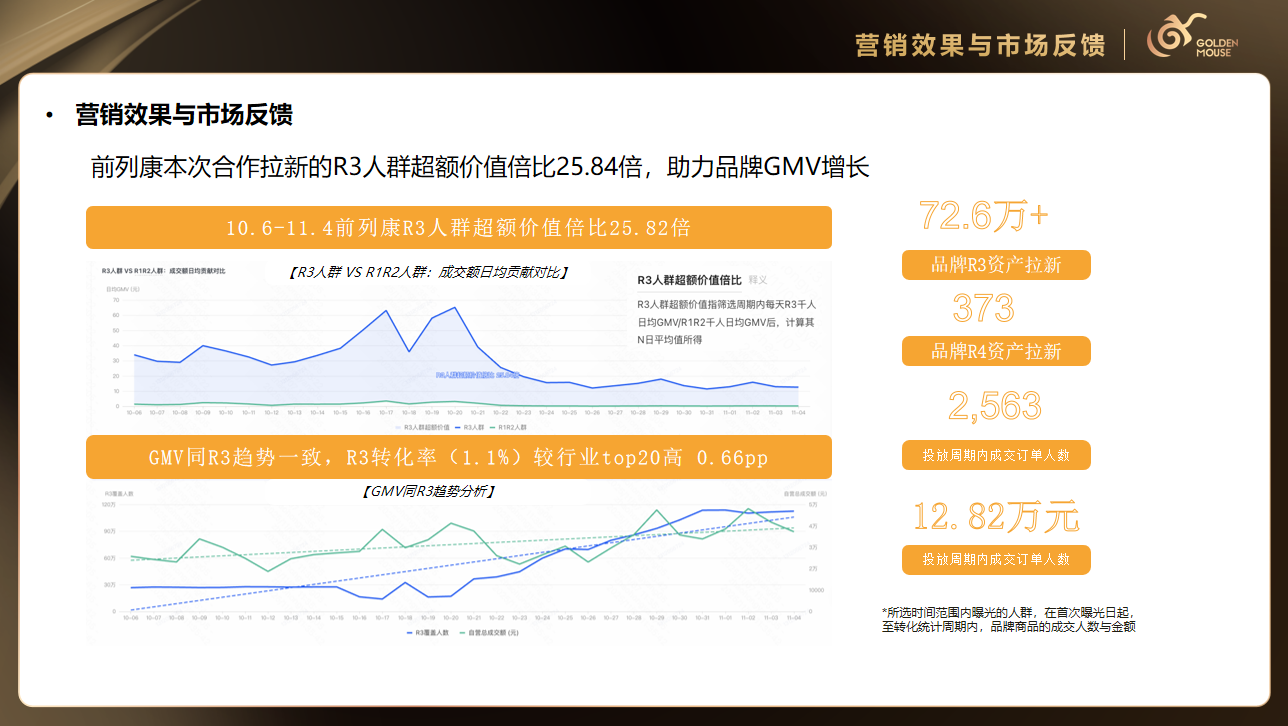Screen dimensions: 1288x726
Task: Click the 投放周期内成交订单人数 label under 2,563
Action: tap(996, 455)
